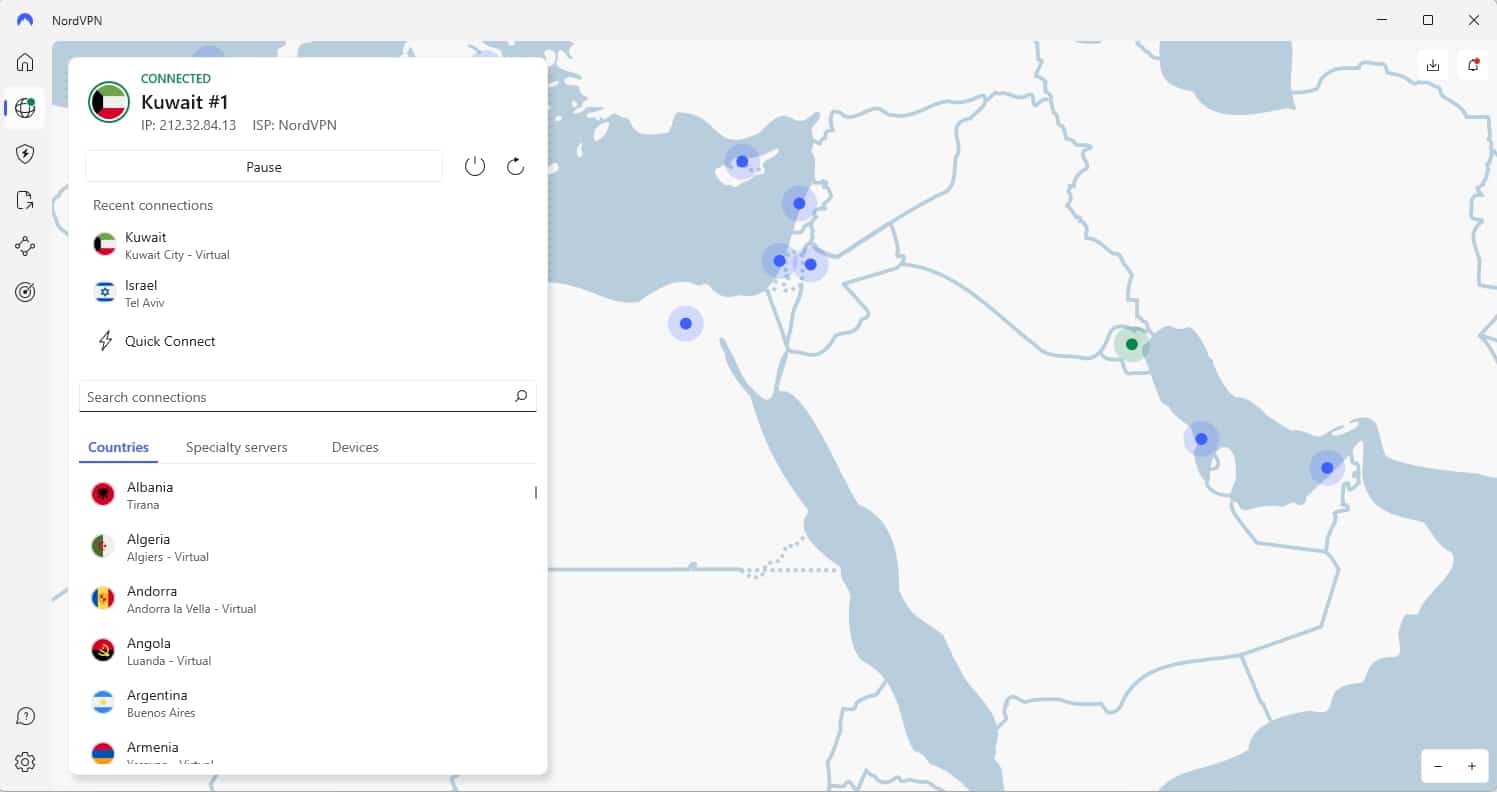Open Meshnet nodes icon in sidebar

25,246
